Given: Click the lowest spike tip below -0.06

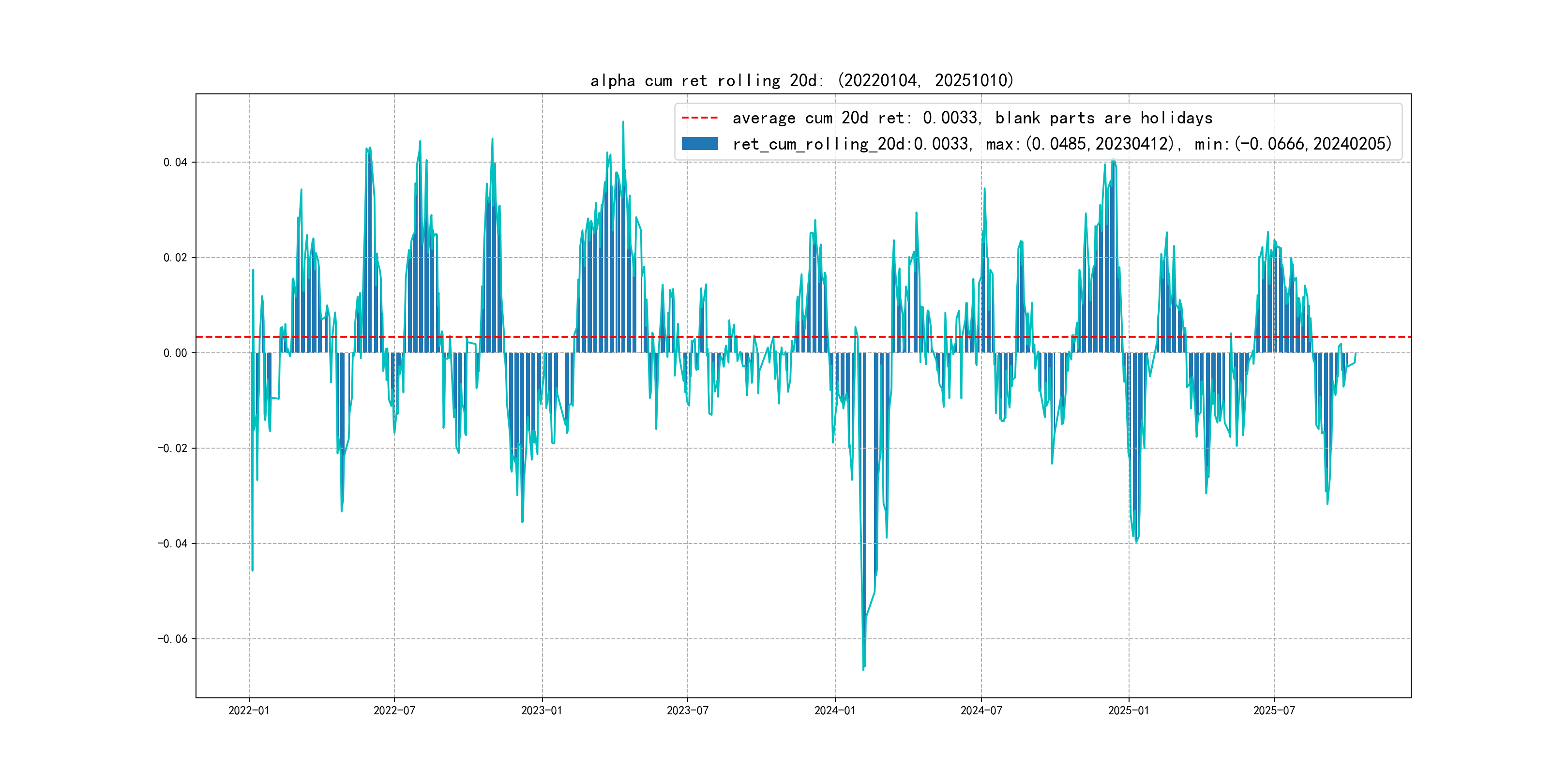Looking at the screenshot, I should pos(863,669).
